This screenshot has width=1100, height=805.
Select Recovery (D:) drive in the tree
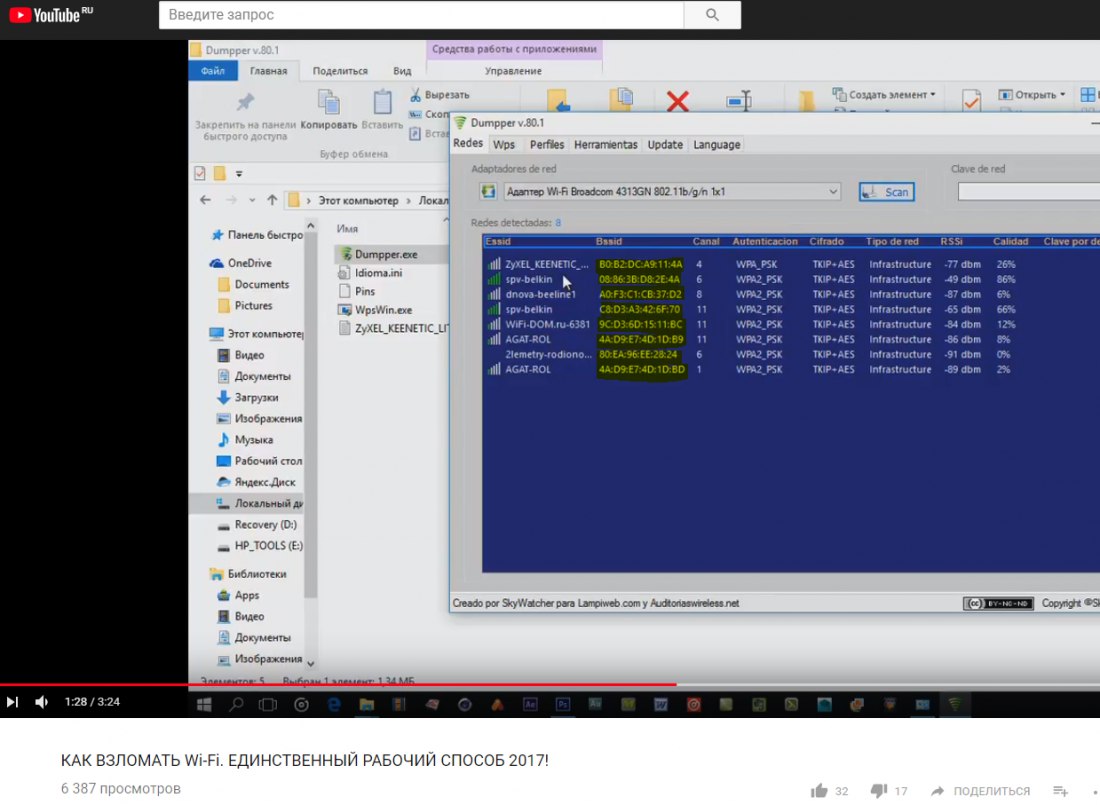(257, 524)
